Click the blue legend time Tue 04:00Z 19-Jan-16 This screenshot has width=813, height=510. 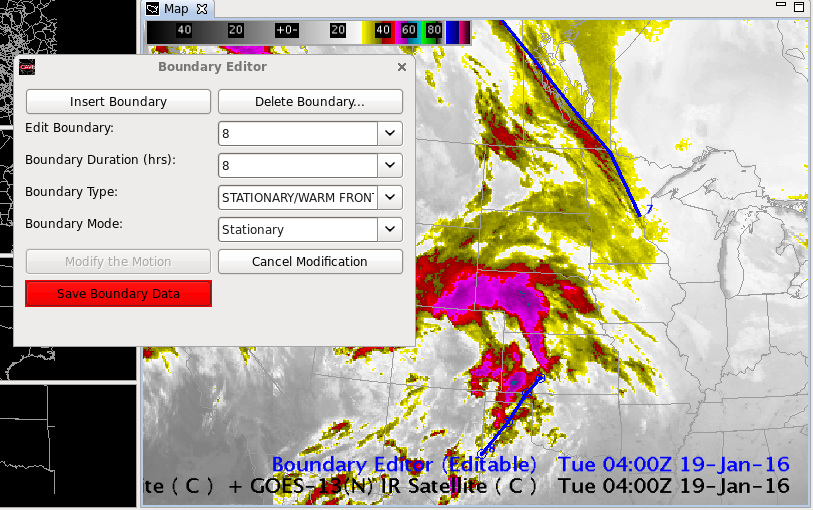coord(674,464)
